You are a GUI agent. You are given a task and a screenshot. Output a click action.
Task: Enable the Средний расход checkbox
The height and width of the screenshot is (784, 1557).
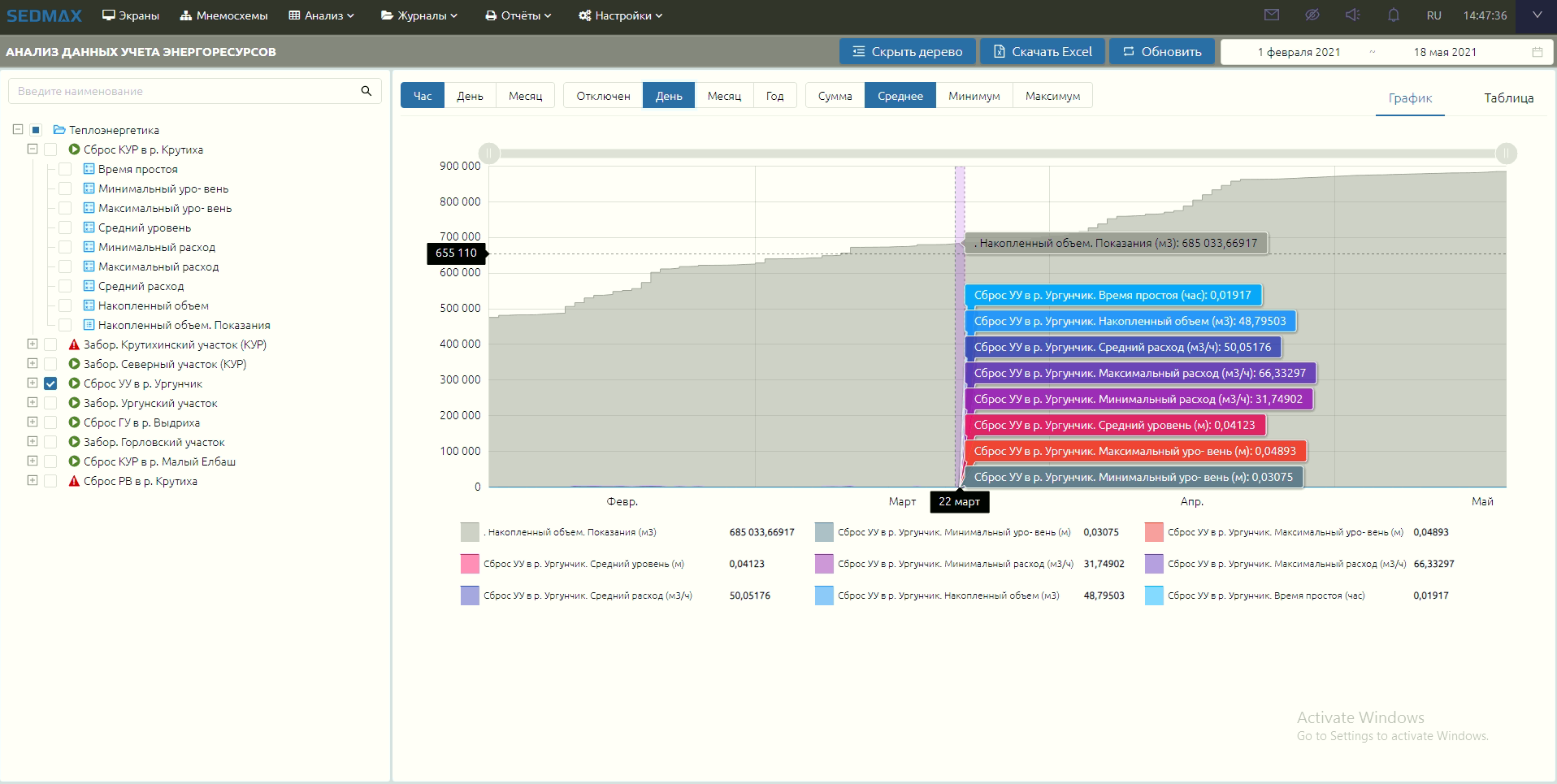(x=65, y=286)
